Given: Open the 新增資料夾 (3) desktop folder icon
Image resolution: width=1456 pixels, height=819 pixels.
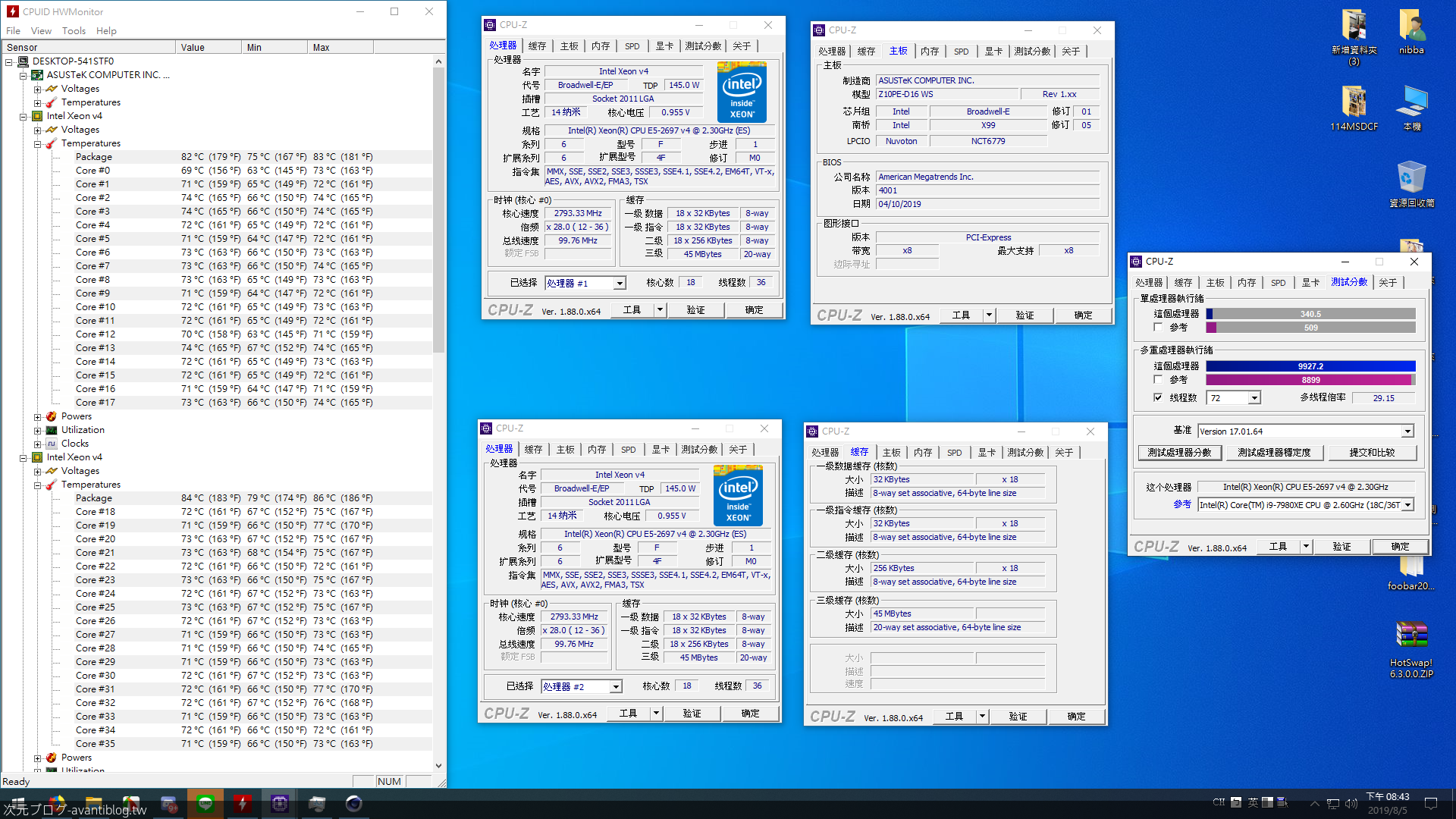Looking at the screenshot, I should pyautogui.click(x=1354, y=27).
